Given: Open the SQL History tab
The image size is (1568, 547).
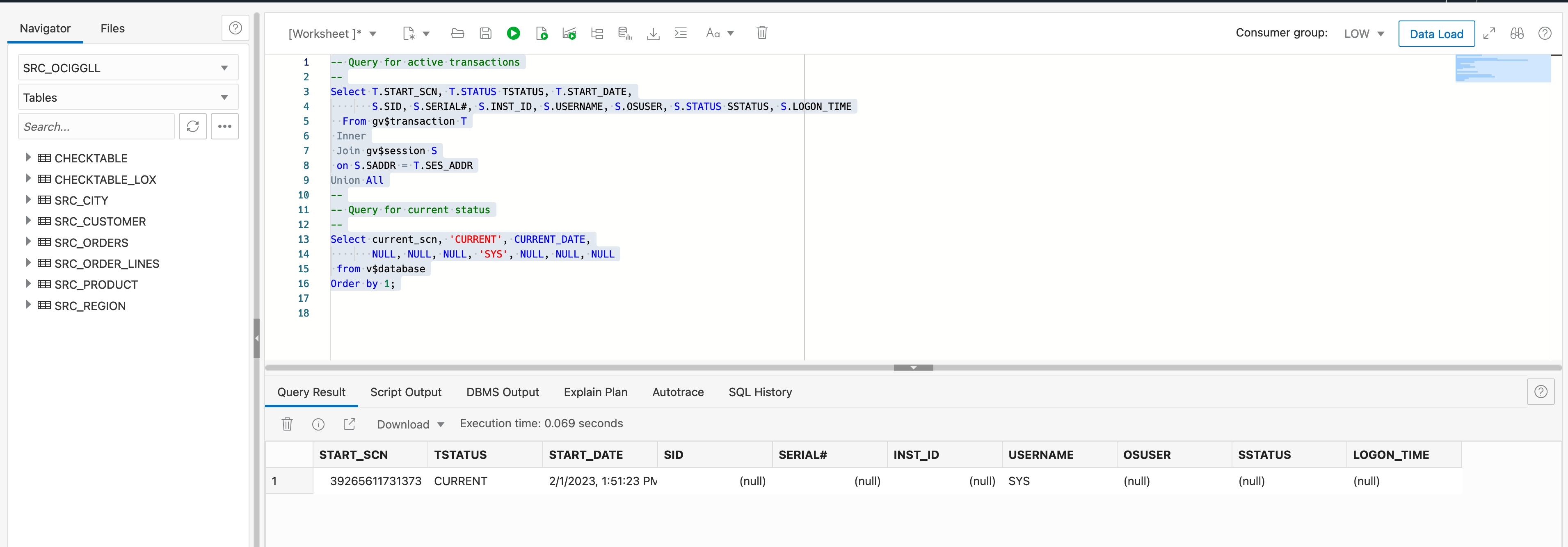Looking at the screenshot, I should click(760, 392).
